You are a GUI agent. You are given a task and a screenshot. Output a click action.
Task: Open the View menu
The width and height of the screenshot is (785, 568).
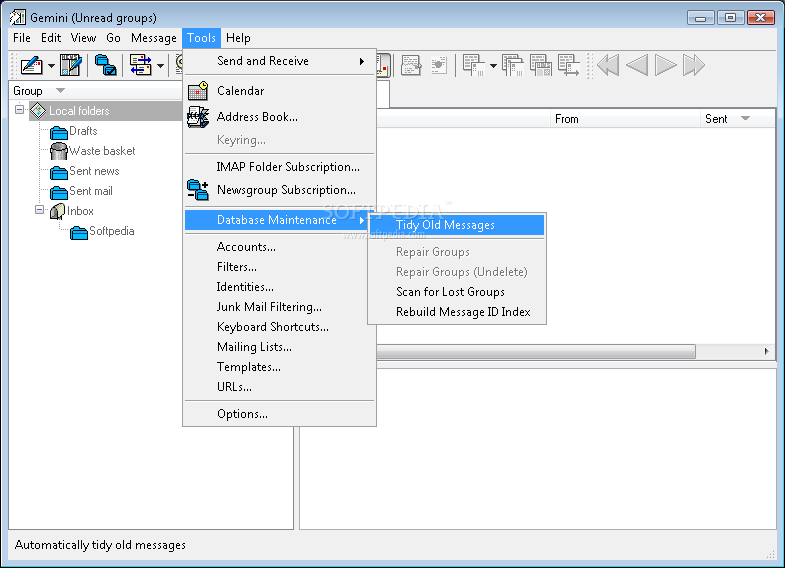tap(83, 38)
